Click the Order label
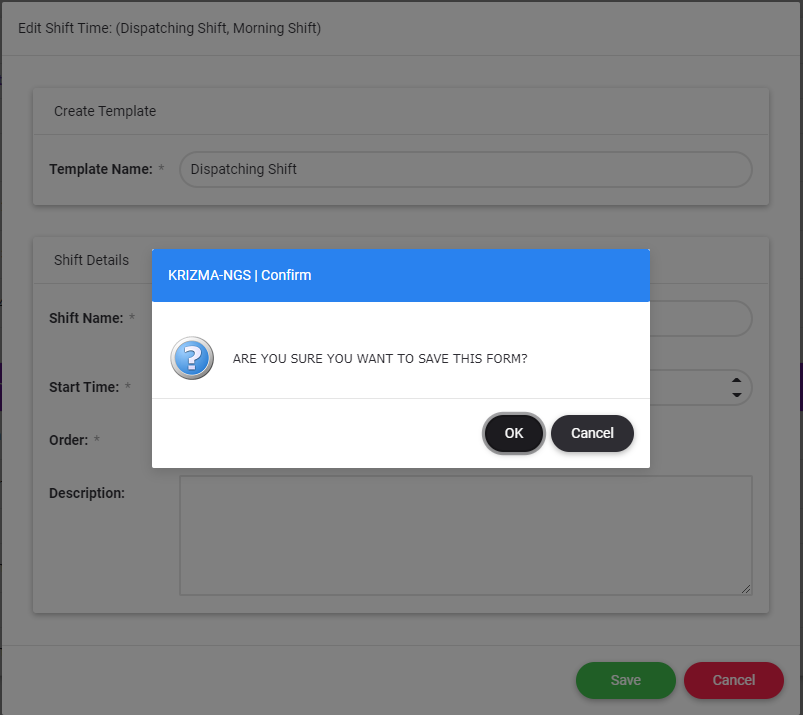This screenshot has width=803, height=715. (68, 440)
